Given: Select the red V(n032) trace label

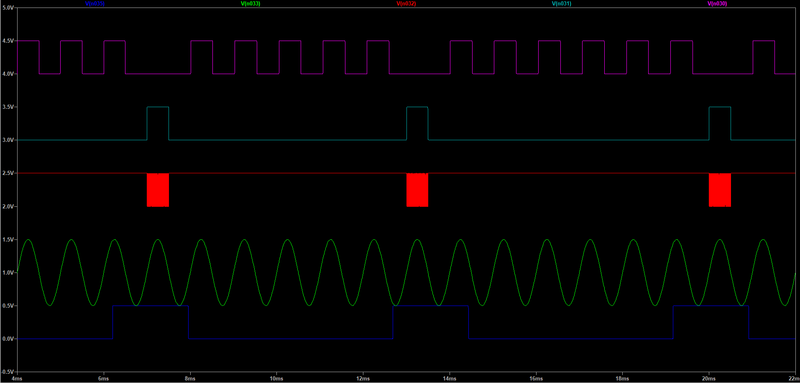Looking at the screenshot, I should click(406, 3).
